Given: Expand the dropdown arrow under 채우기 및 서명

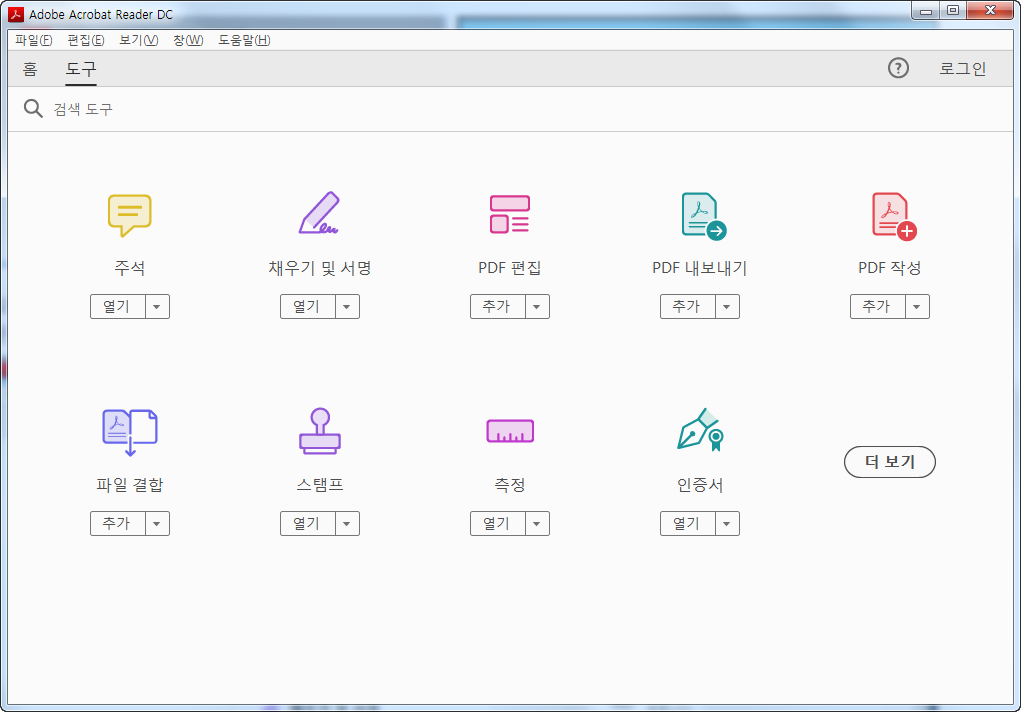Looking at the screenshot, I should (x=347, y=307).
